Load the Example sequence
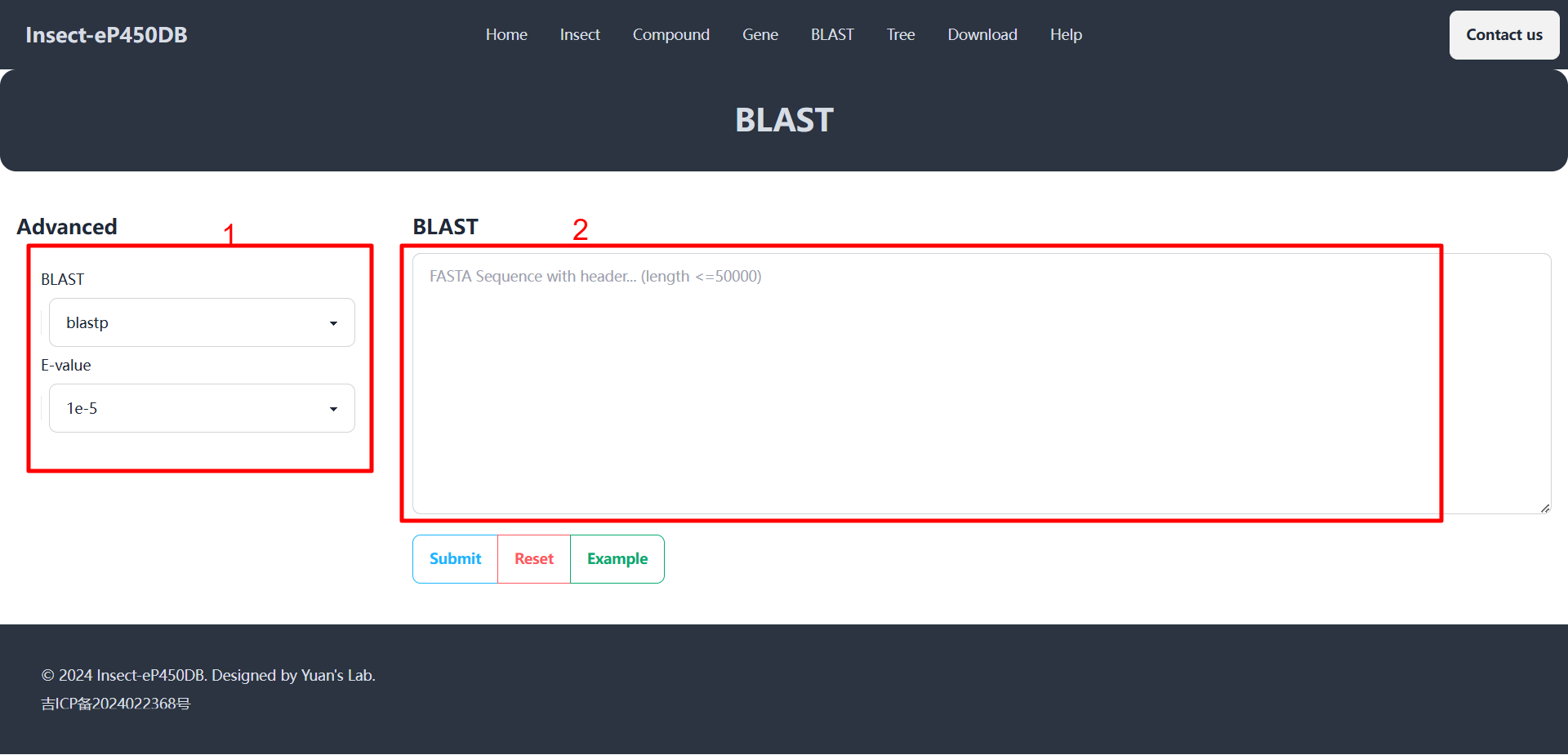 coord(617,559)
